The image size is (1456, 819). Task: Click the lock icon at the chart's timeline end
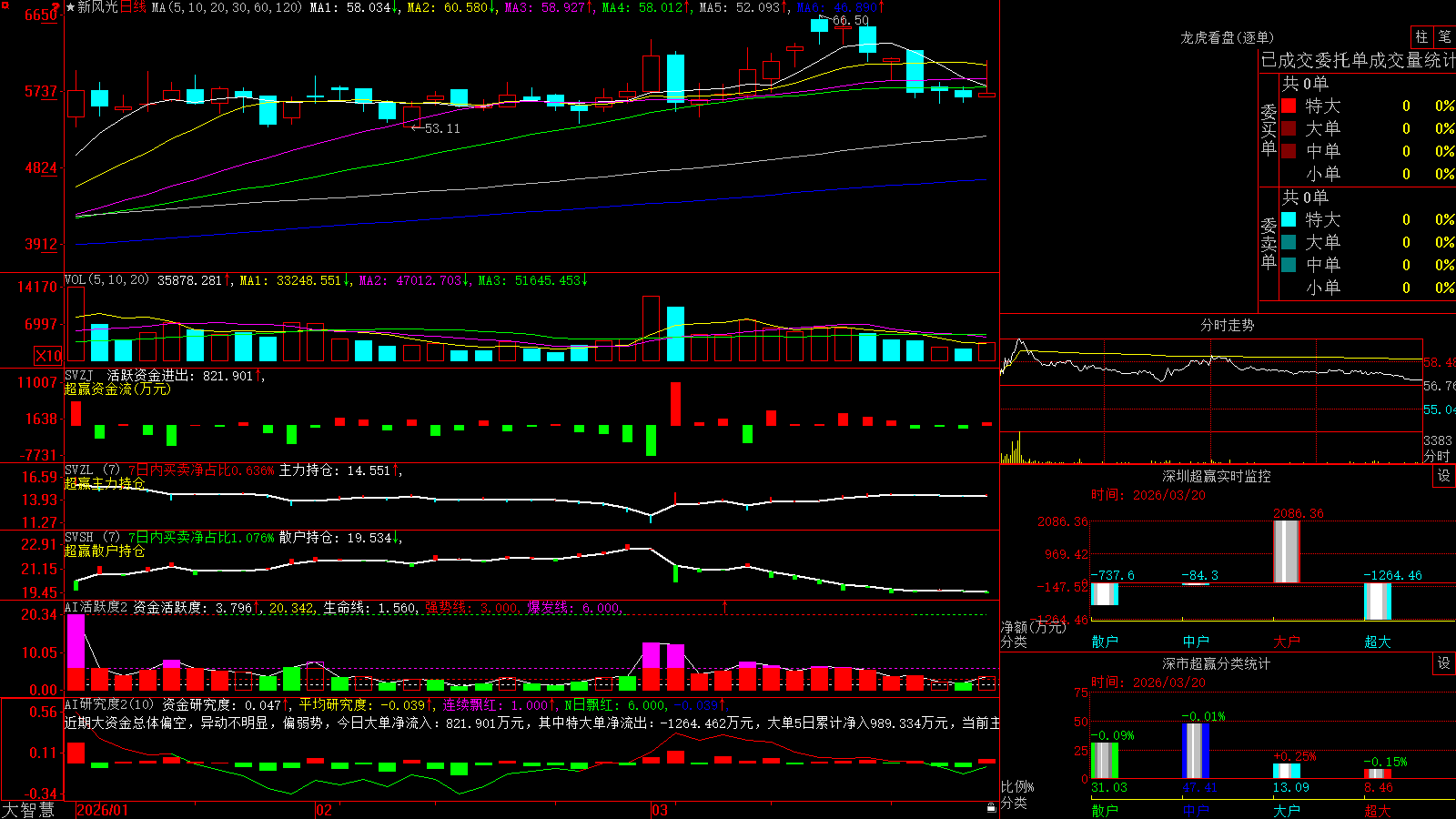[x=992, y=808]
